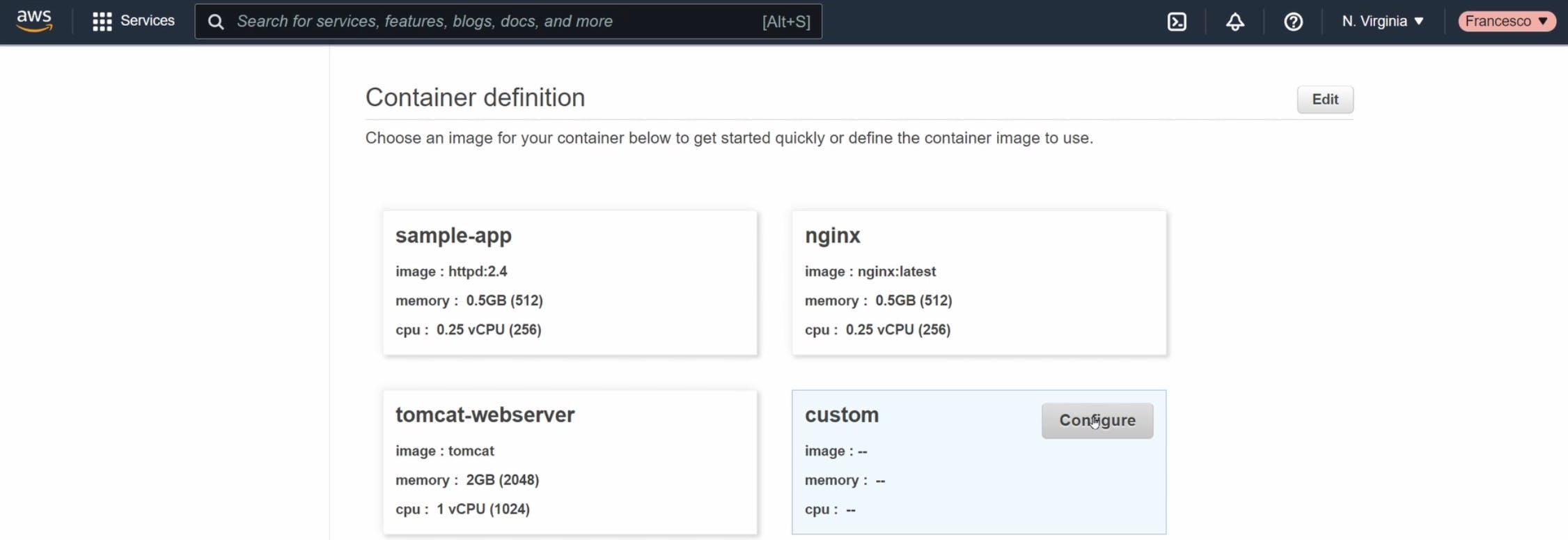Select the nginx container card

tap(979, 283)
